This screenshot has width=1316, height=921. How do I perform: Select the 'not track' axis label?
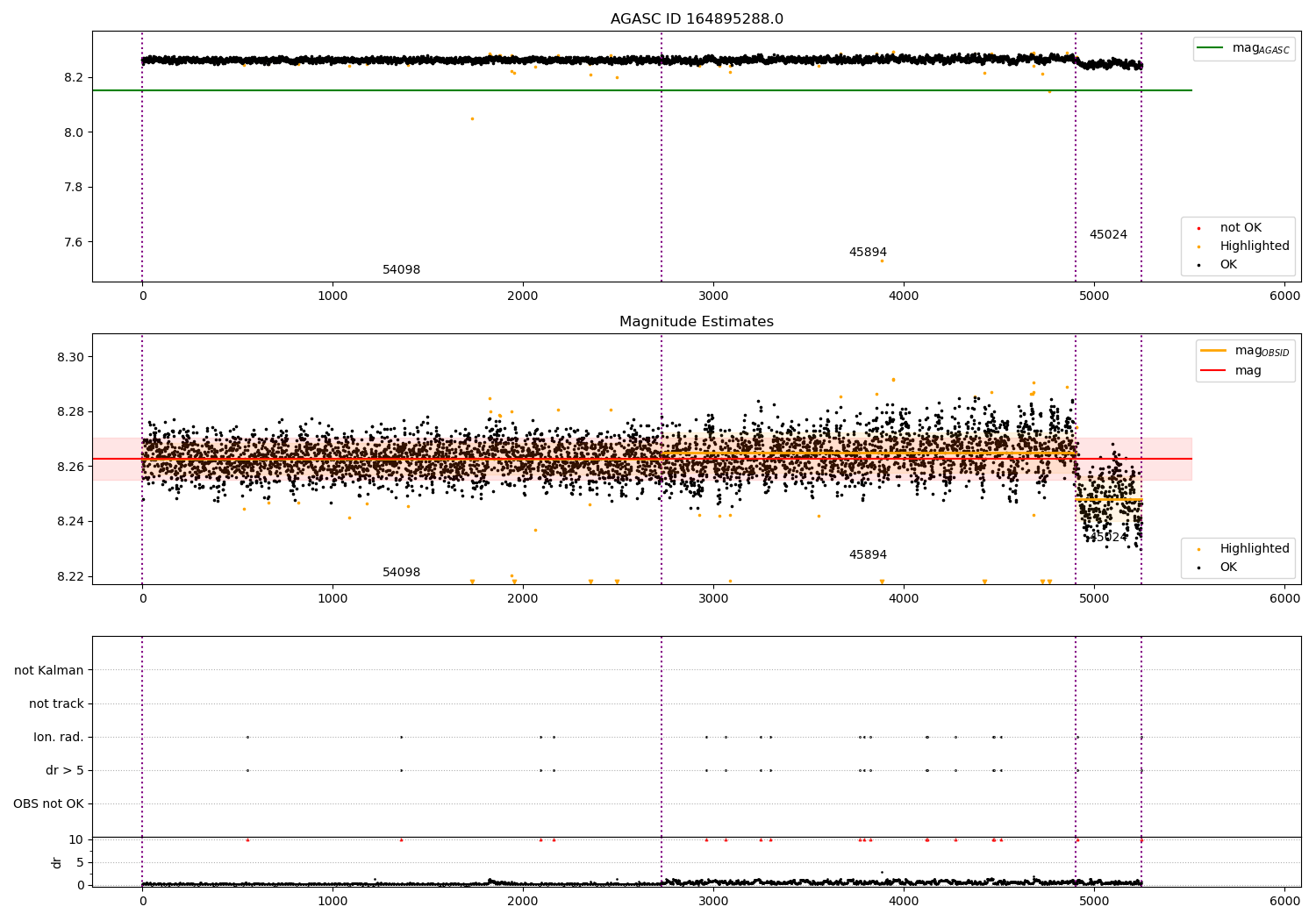tap(56, 703)
